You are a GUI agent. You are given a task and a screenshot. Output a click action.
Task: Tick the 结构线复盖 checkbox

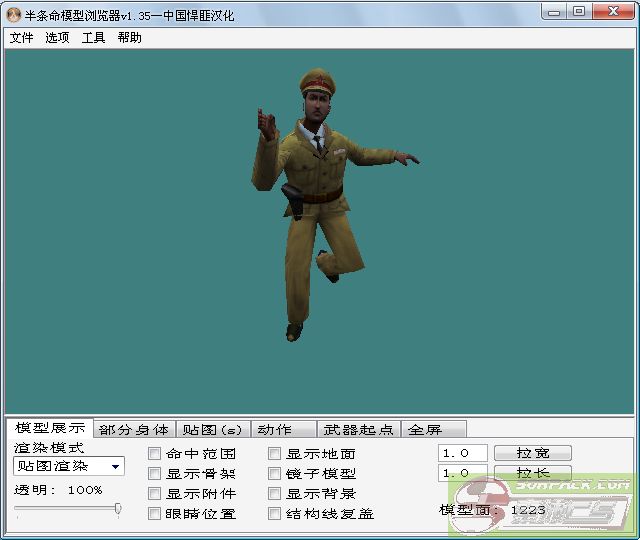(275, 514)
